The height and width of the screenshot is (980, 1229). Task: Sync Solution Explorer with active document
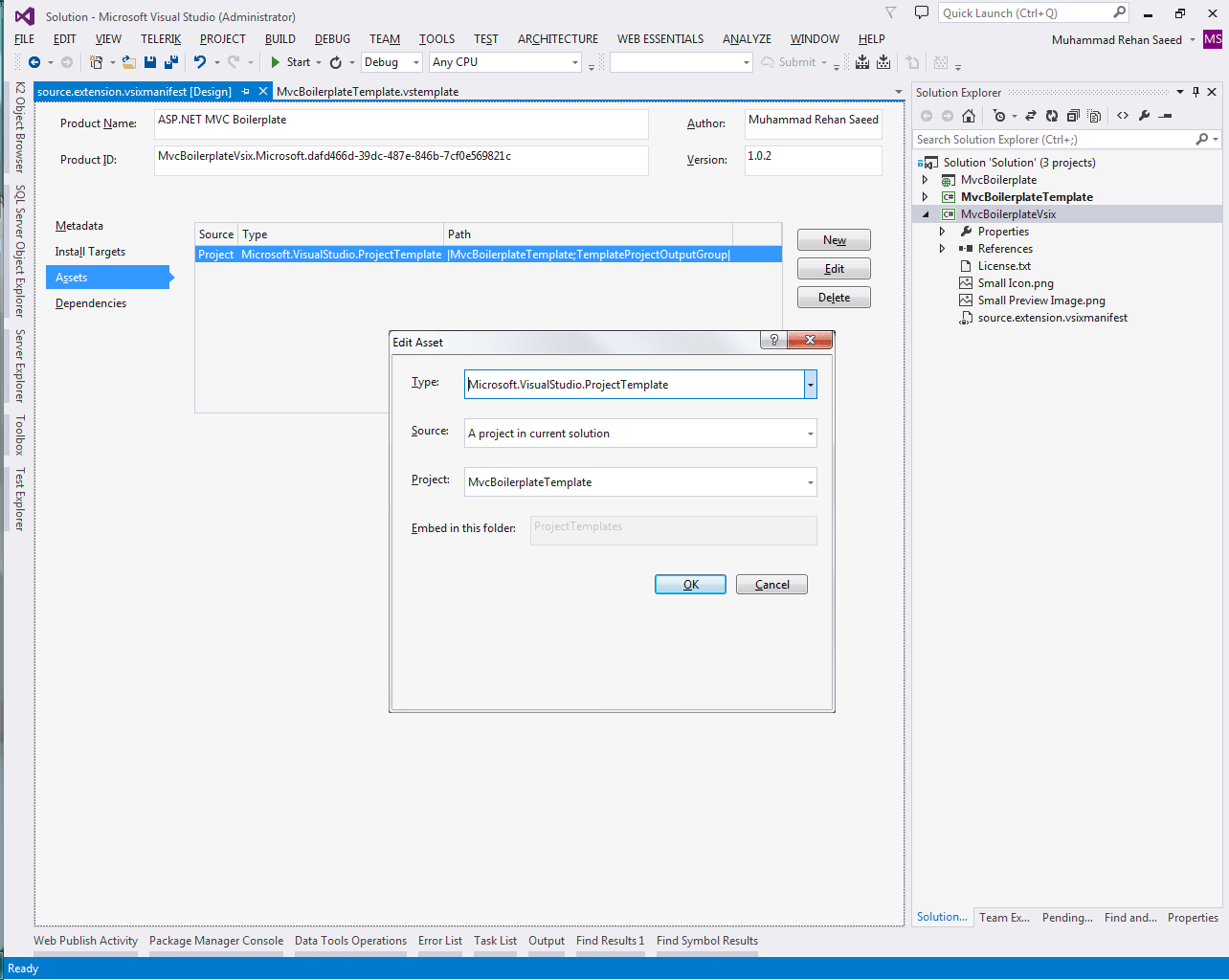coord(1029,115)
